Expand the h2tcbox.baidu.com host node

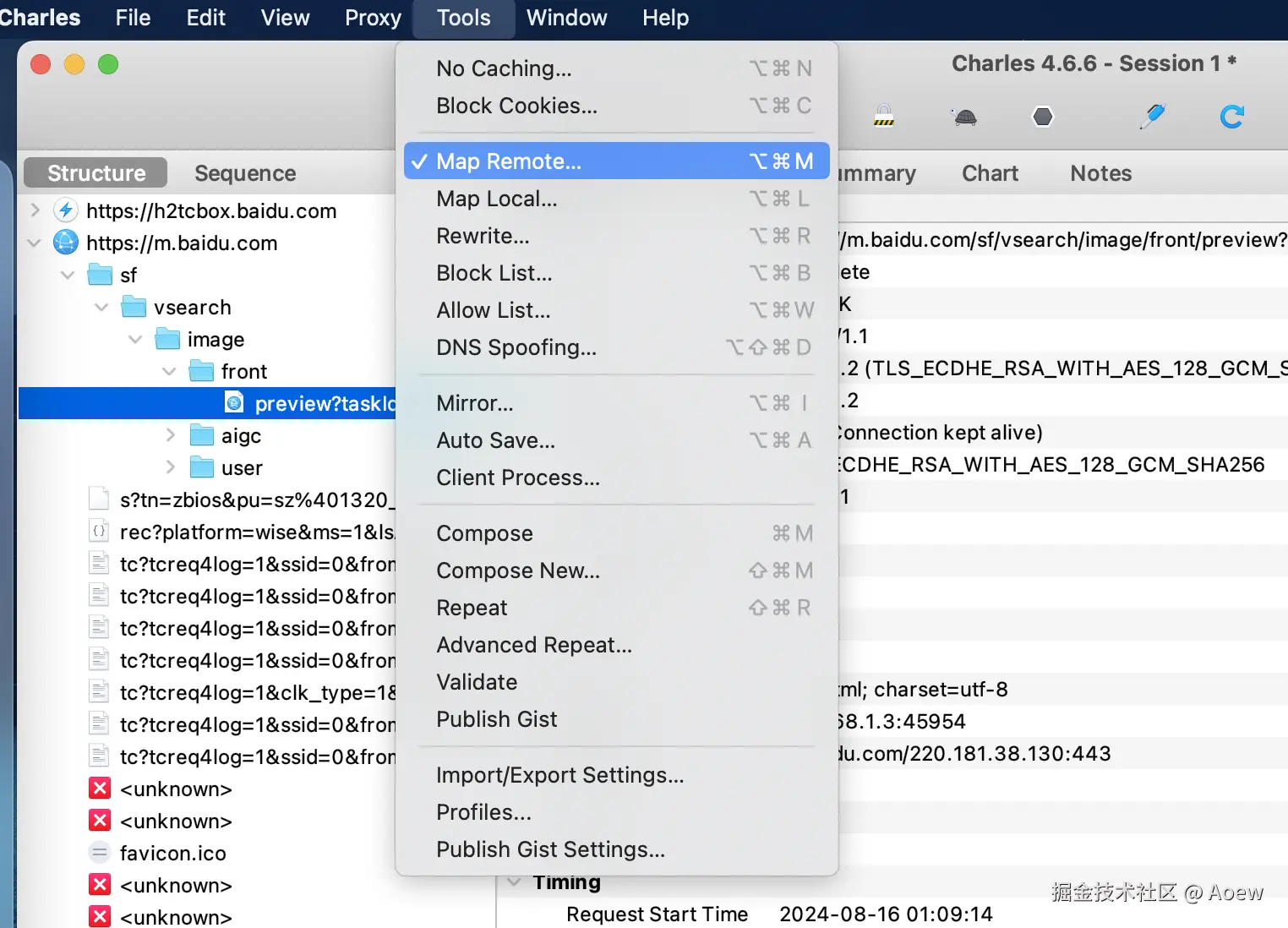point(35,210)
